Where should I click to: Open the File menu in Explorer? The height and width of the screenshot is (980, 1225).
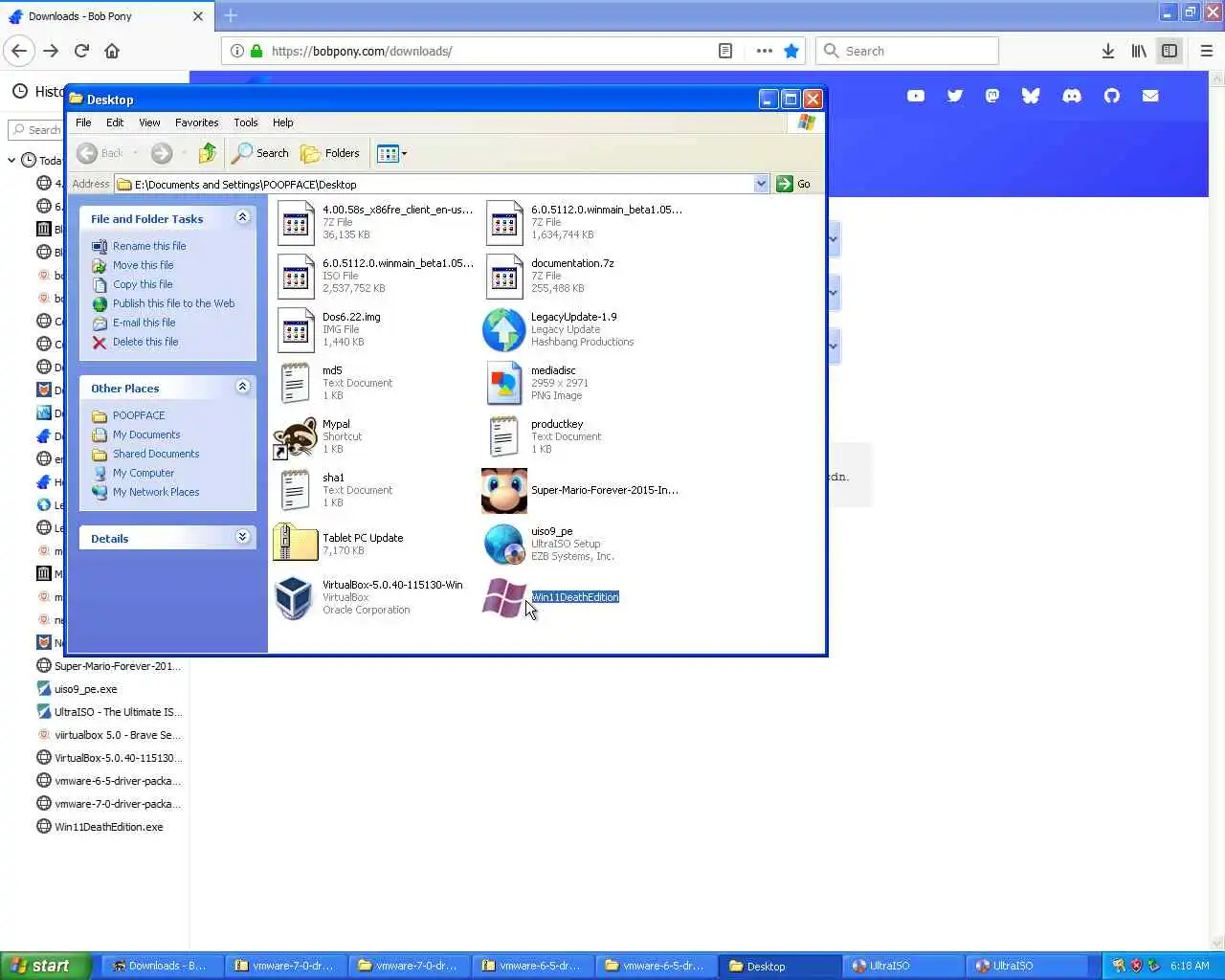pyautogui.click(x=83, y=122)
